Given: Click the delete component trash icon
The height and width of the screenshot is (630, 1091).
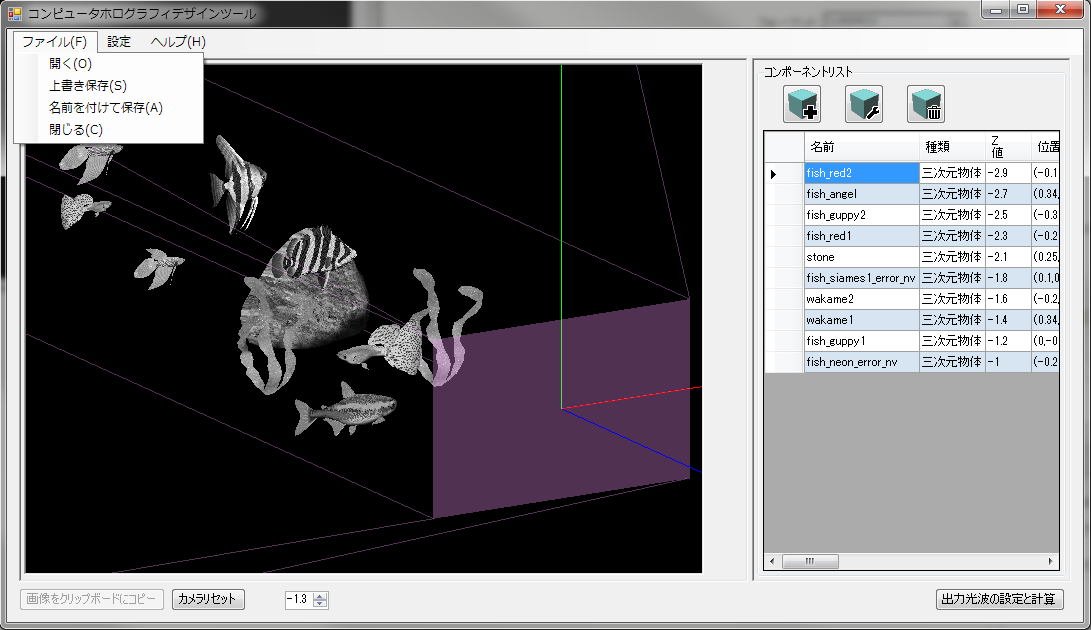Looking at the screenshot, I should coord(926,104).
